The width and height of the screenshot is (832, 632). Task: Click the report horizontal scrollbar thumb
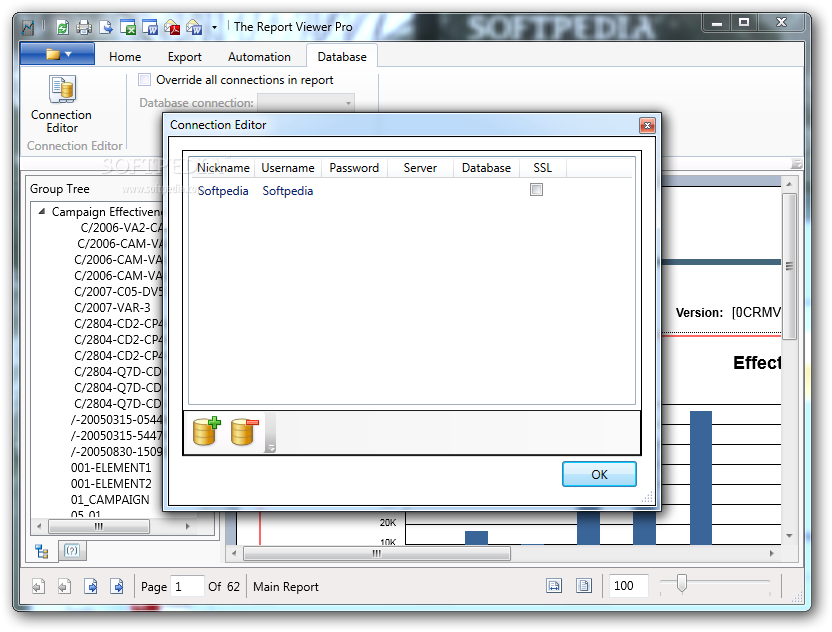377,553
